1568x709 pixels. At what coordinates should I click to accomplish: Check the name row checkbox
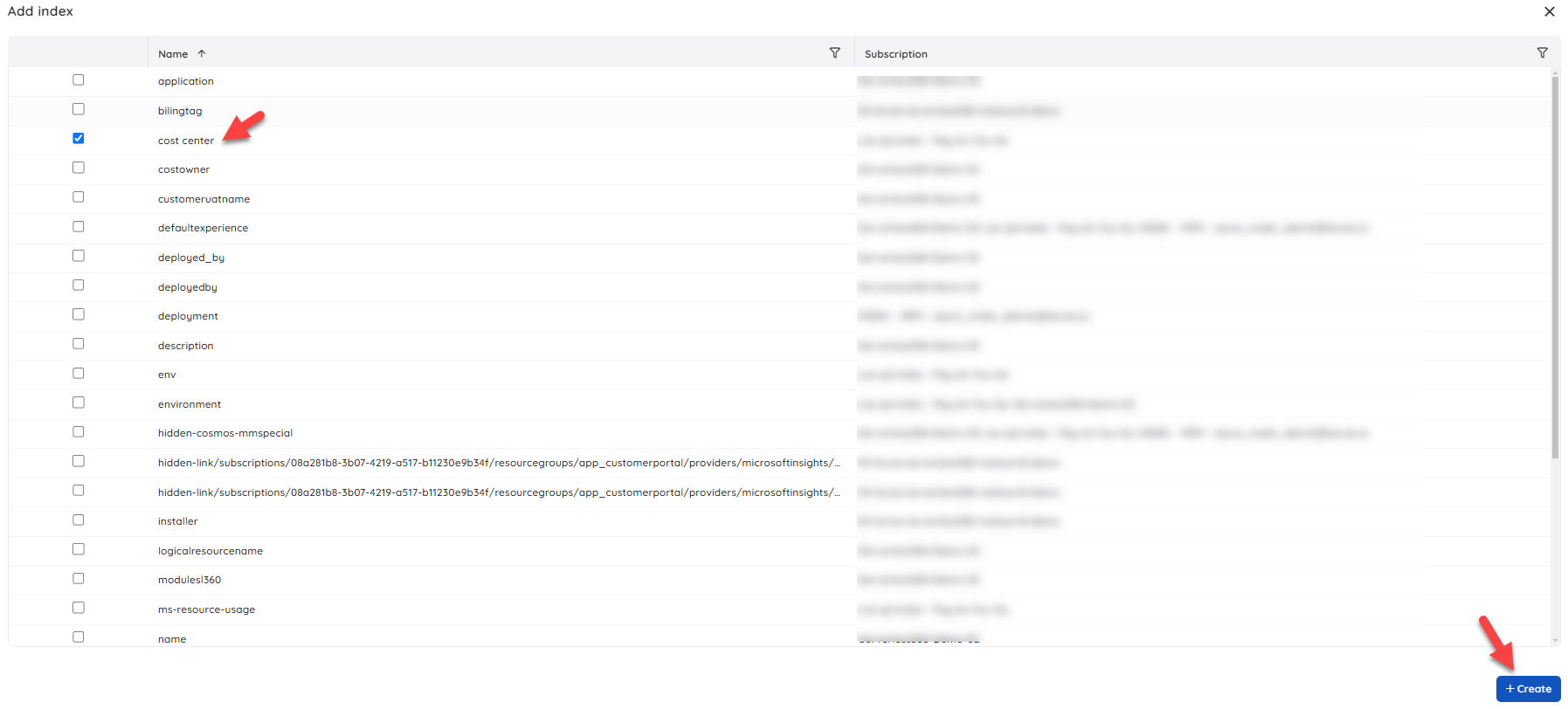(79, 637)
